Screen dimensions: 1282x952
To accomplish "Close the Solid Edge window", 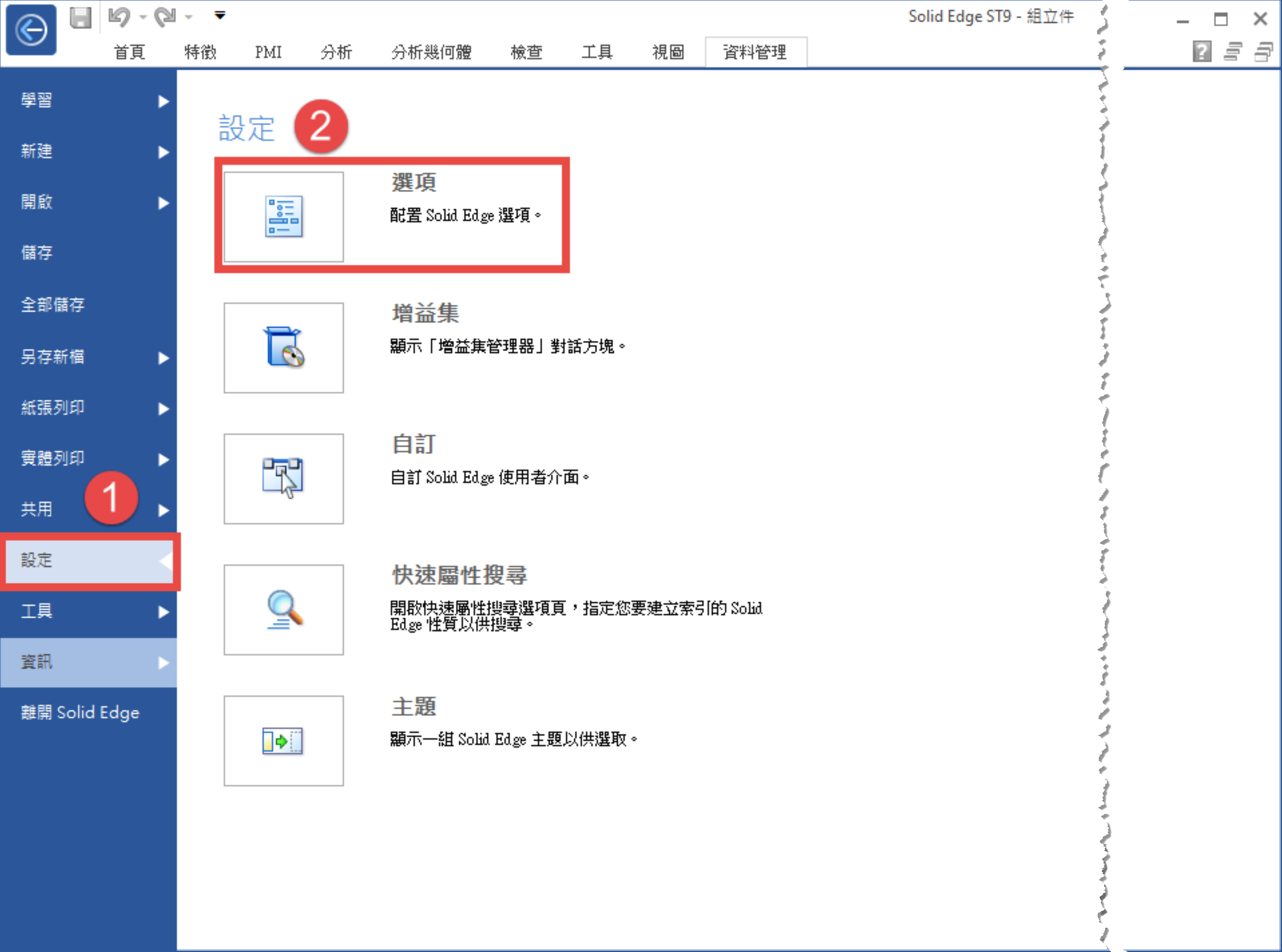I will (x=1261, y=19).
